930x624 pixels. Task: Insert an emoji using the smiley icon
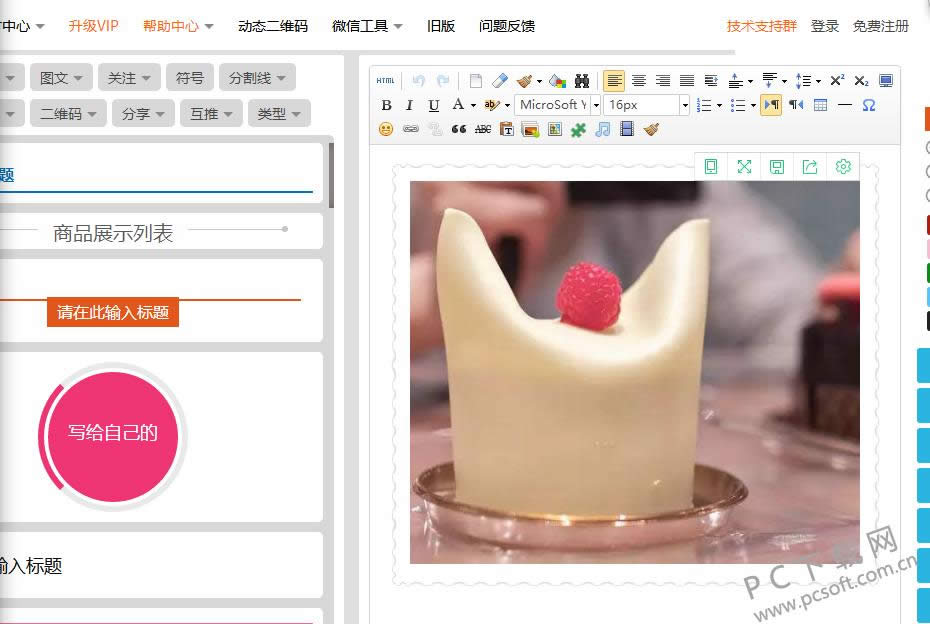click(386, 129)
